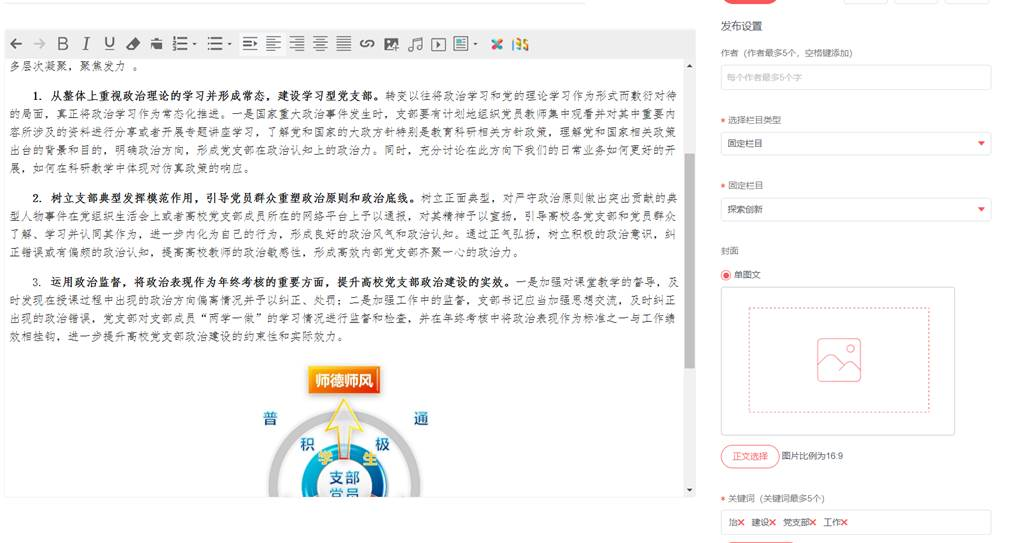Image resolution: width=1020 pixels, height=543 pixels.
Task: Click the author name input field
Action: click(x=855, y=78)
